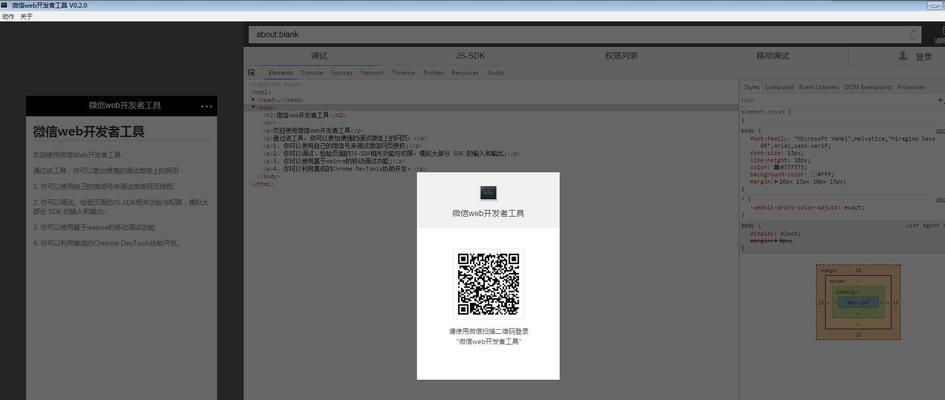945x400 pixels.
Task: Open the Timeline DevTools tab
Action: coord(404,73)
